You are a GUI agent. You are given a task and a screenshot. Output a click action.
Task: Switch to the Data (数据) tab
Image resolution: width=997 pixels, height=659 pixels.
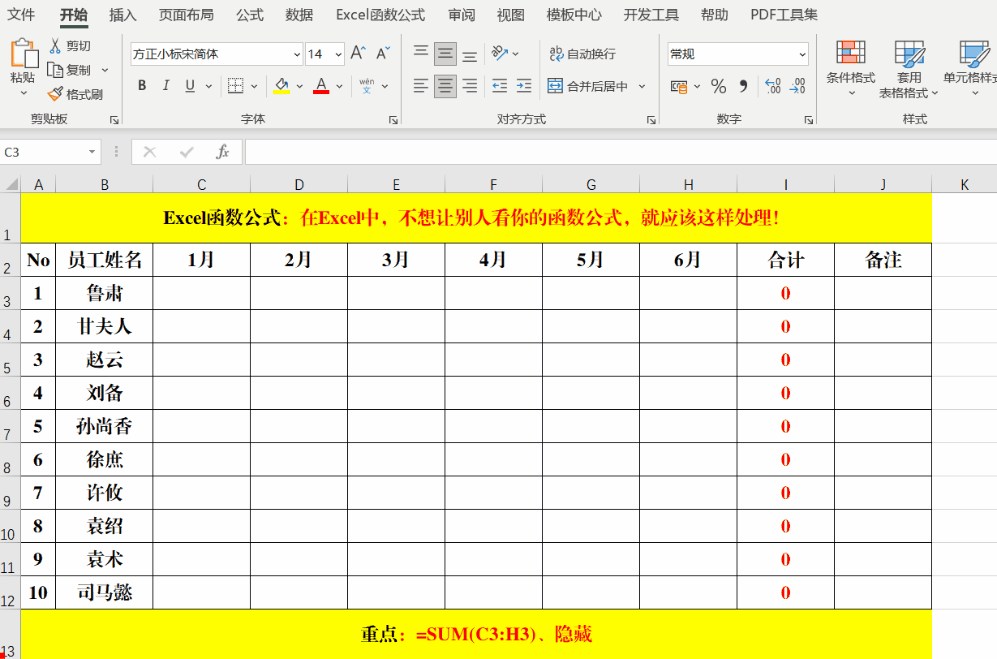tap(299, 15)
